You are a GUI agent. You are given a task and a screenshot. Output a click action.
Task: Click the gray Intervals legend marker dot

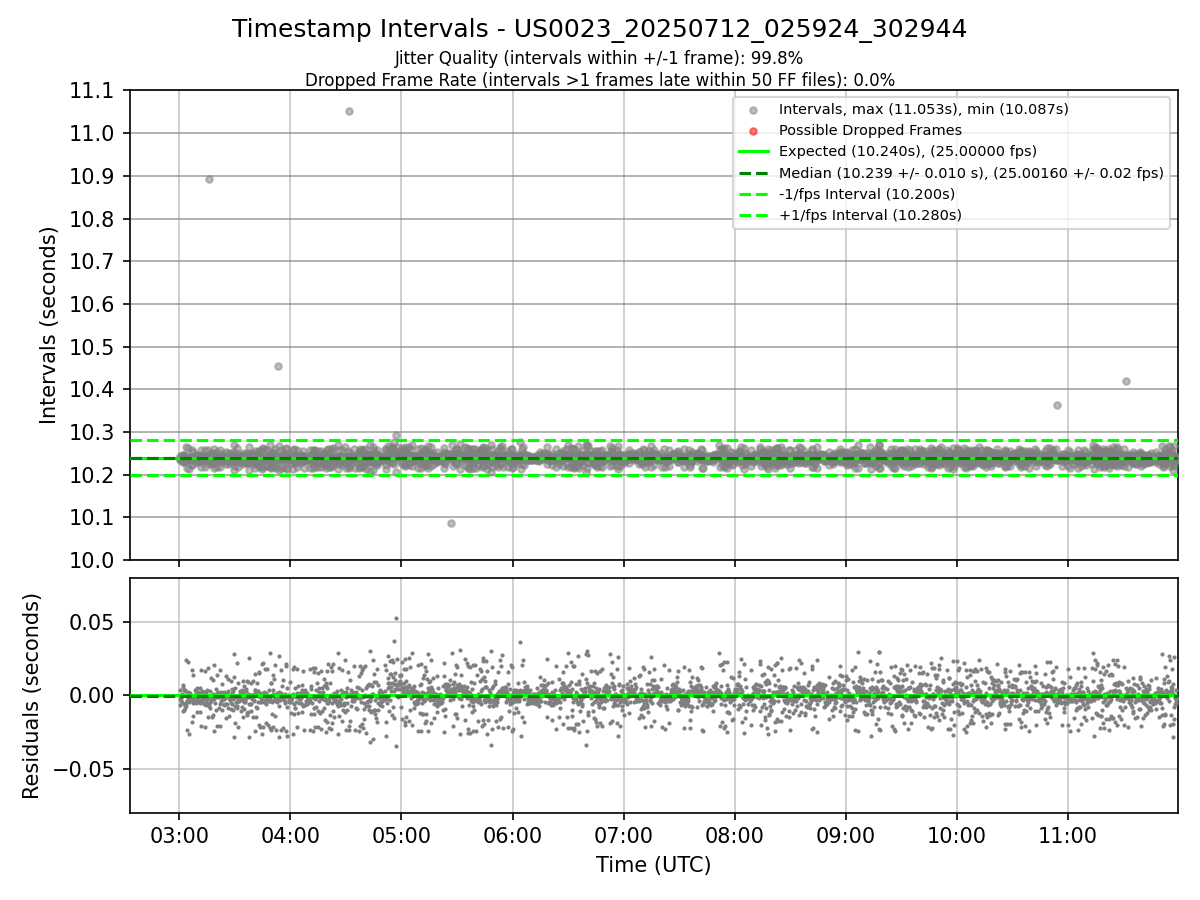pos(753,109)
